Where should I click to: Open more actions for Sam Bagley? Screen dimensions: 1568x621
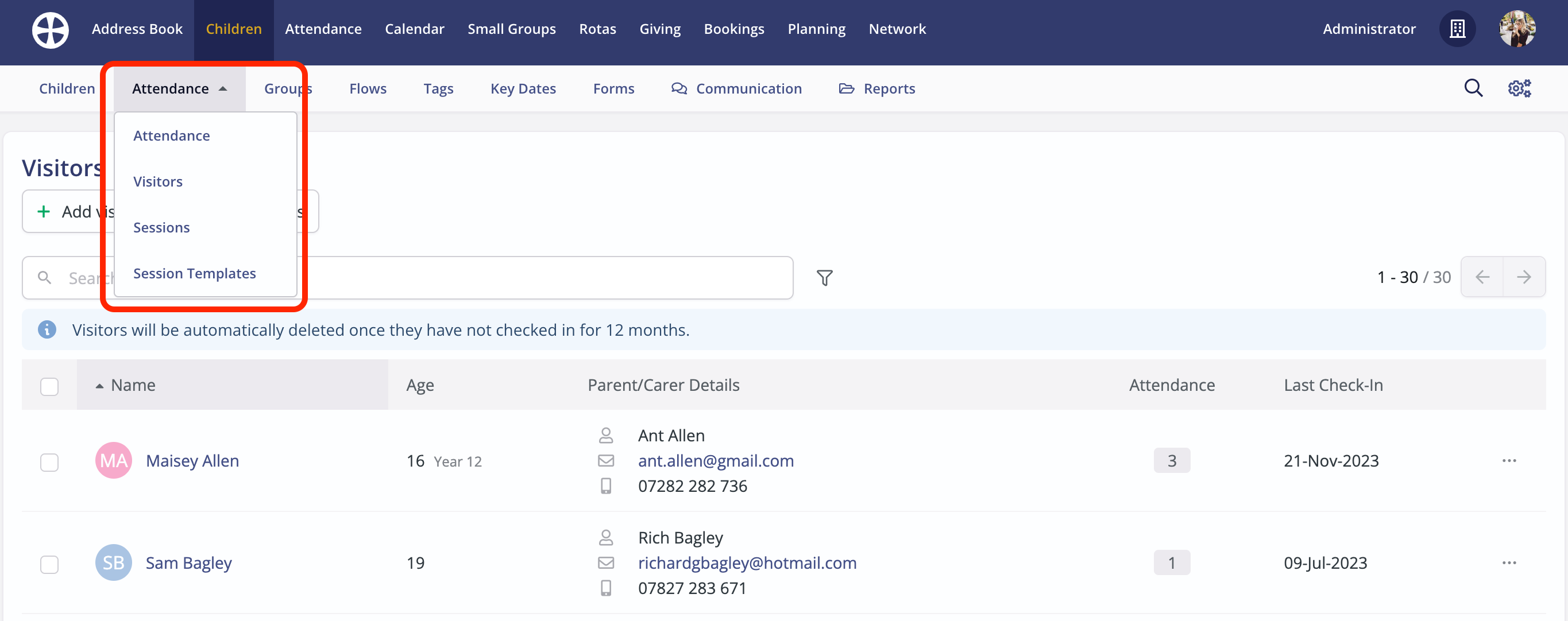coord(1509,563)
